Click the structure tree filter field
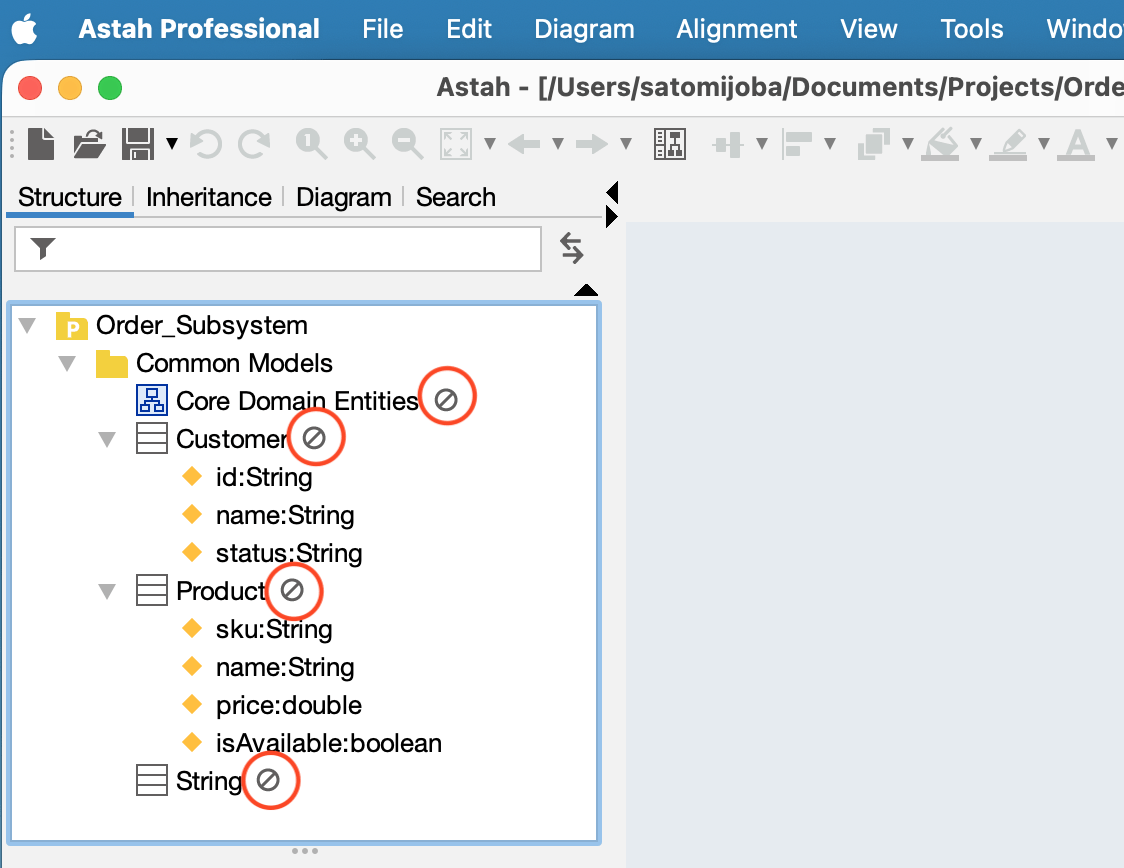 (278, 249)
